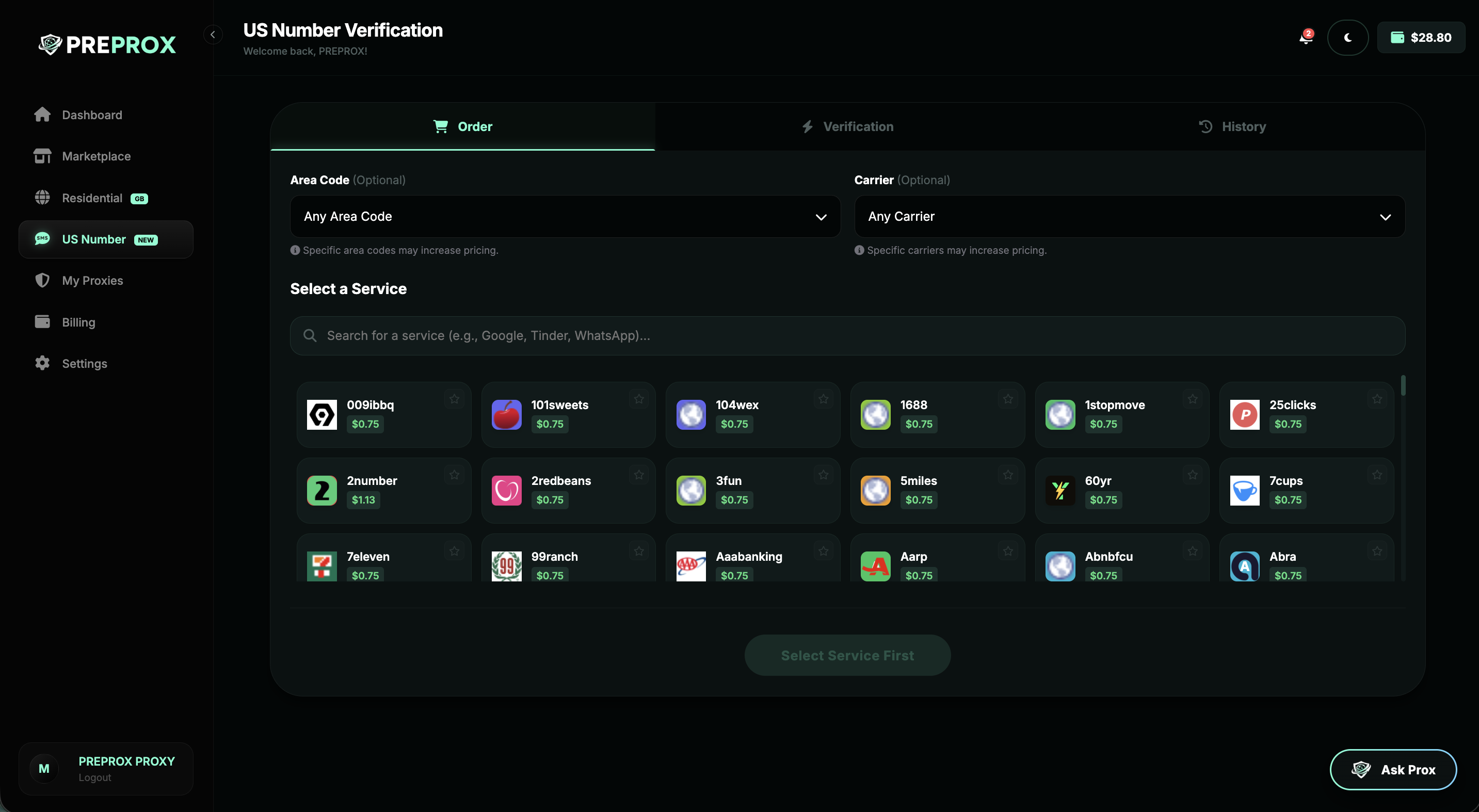The image size is (1479, 812).
Task: Favorite the 009ibbq service
Action: pos(454,398)
